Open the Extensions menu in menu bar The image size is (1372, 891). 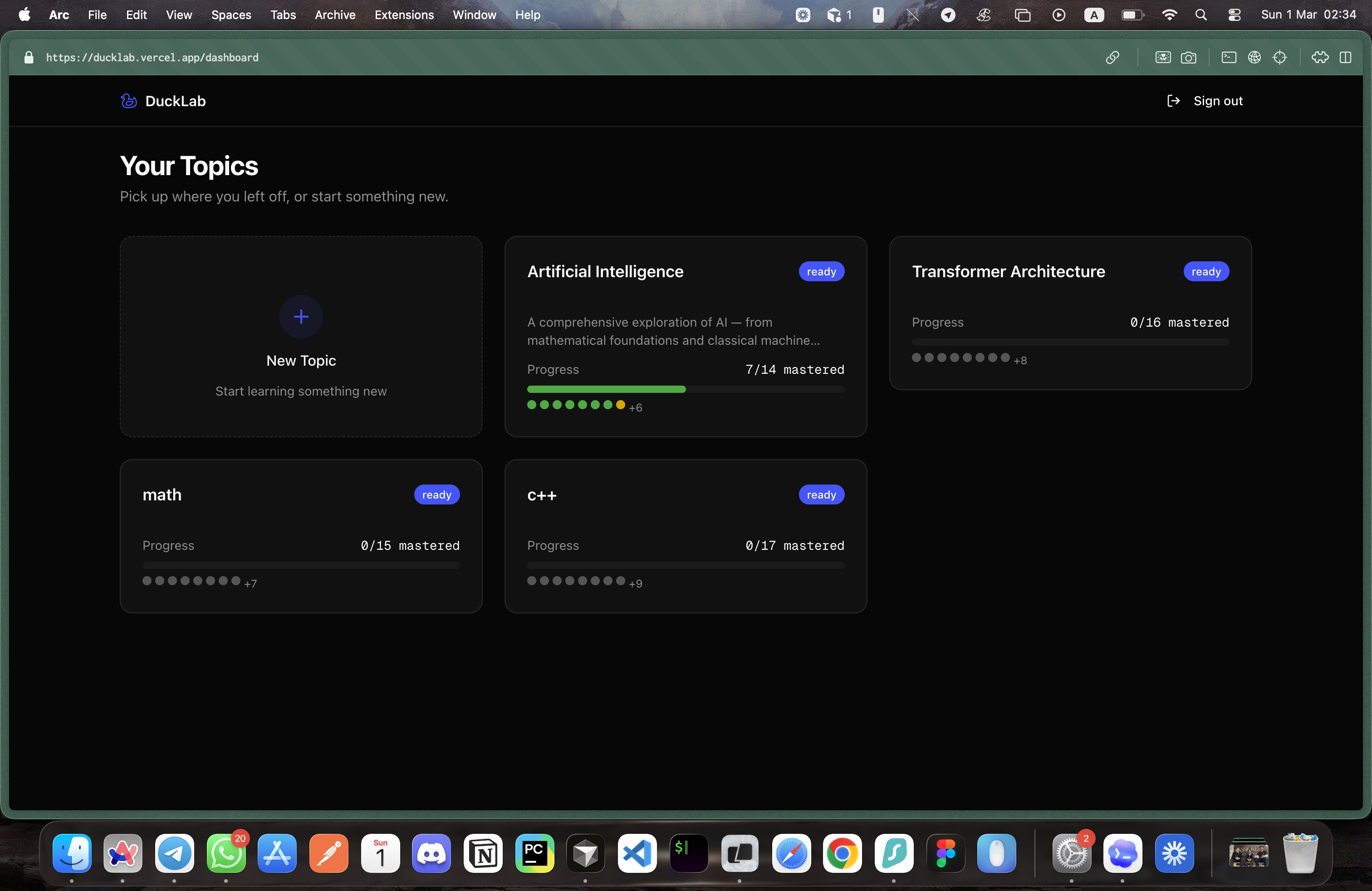coord(404,15)
